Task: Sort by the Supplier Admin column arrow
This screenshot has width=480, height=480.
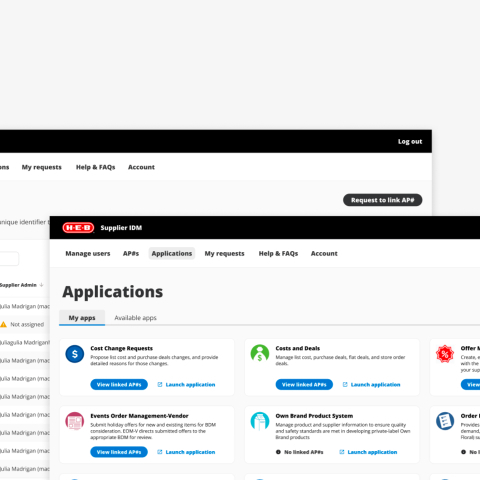Action: 41,285
